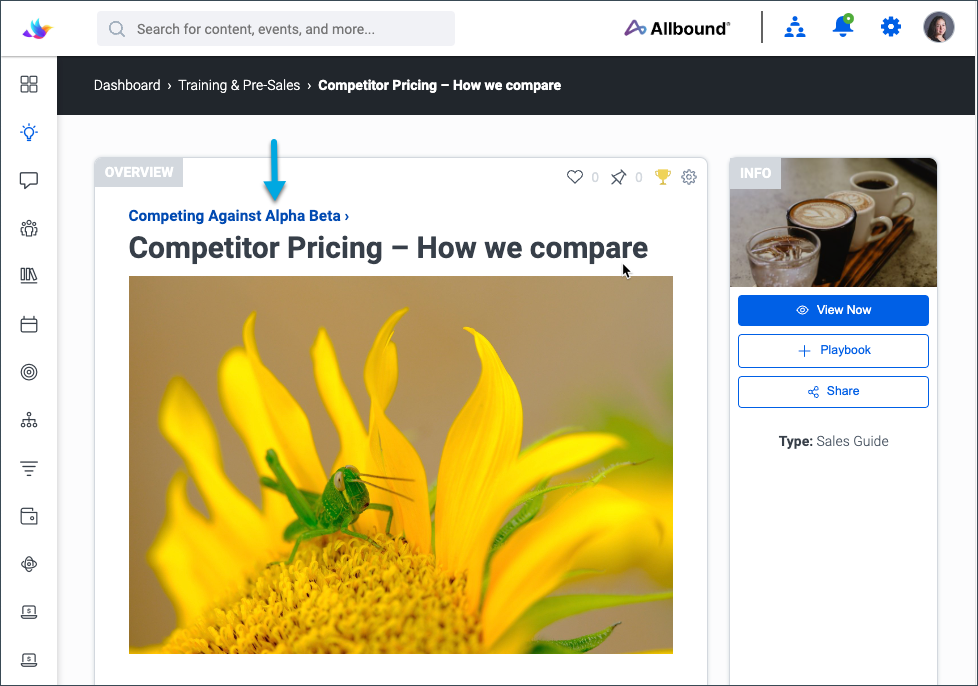
Task: Open the calendar icon in sidebar
Action: point(29,324)
